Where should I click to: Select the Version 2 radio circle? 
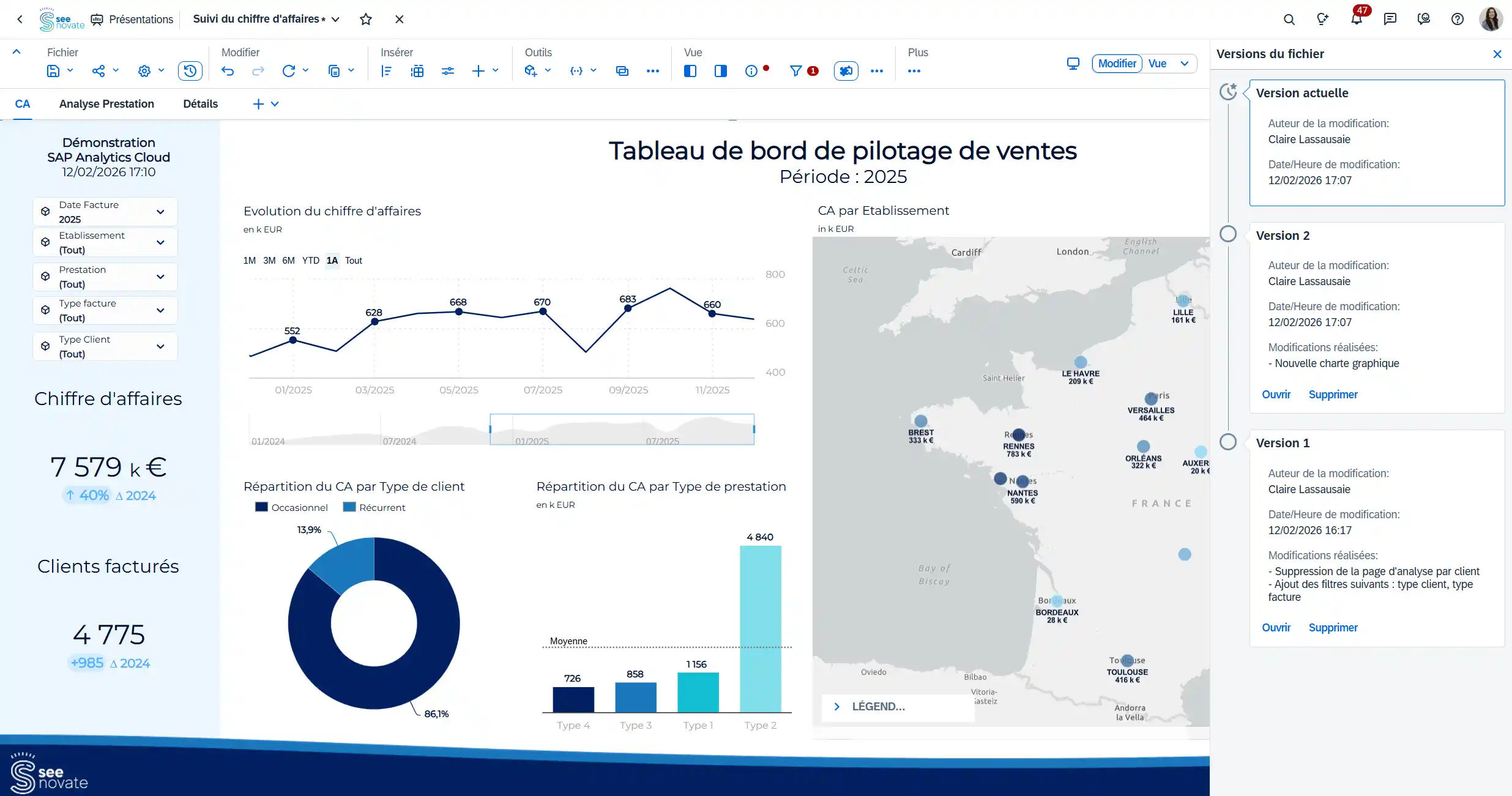point(1227,234)
